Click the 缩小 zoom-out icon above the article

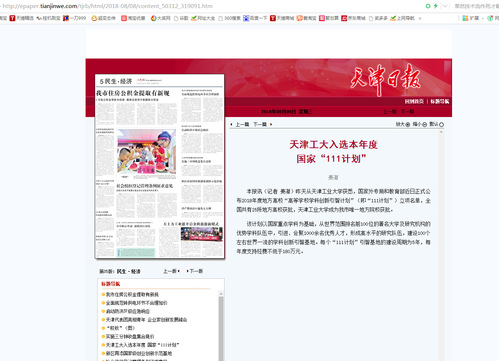pos(424,124)
